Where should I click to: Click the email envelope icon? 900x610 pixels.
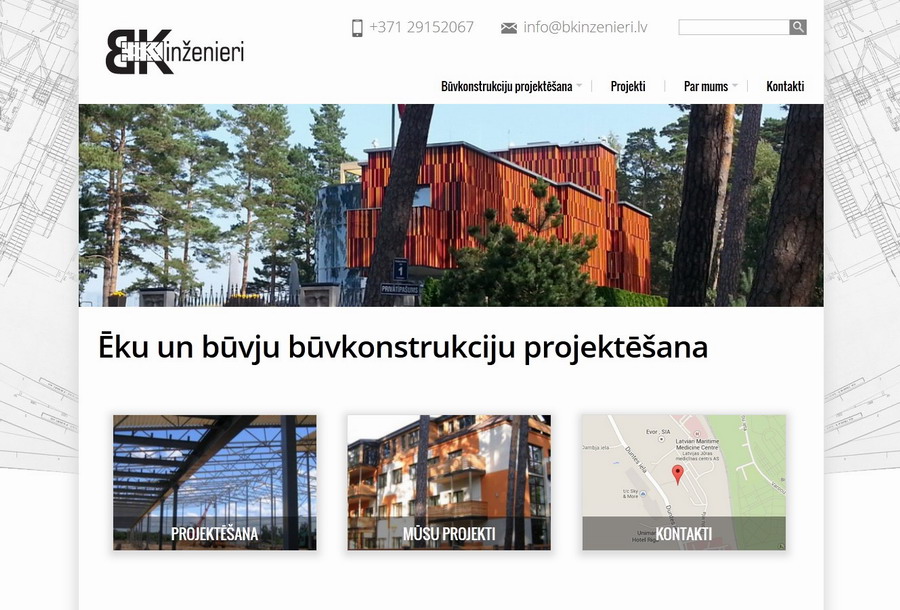(509, 28)
